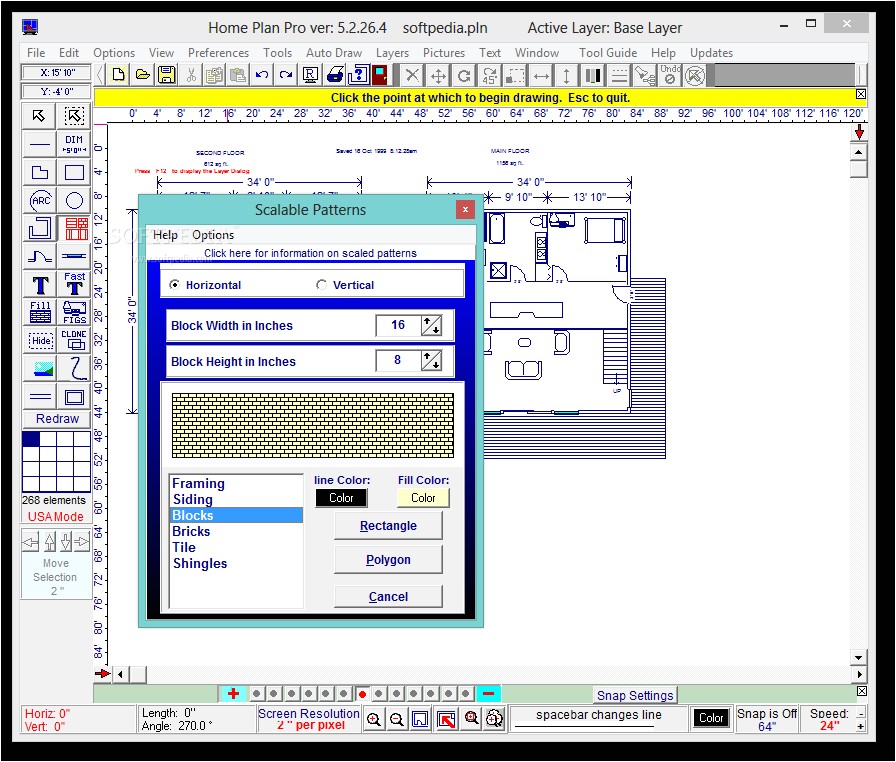Click the print icon in toolbar
This screenshot has height=762, width=896.
click(x=335, y=74)
